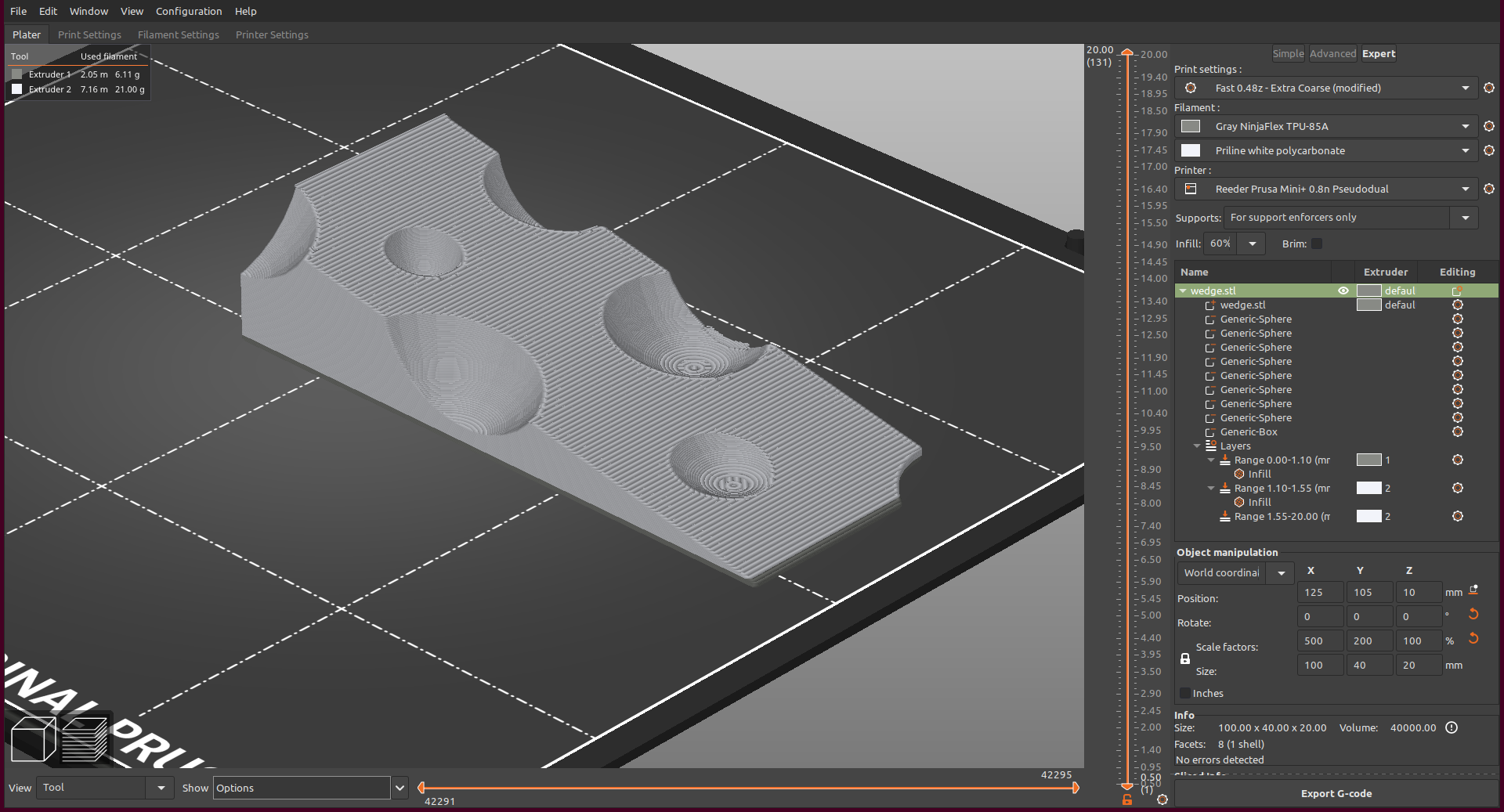Switch to 3D editor view cube icon
This screenshot has width=1504, height=812.
coord(33,738)
